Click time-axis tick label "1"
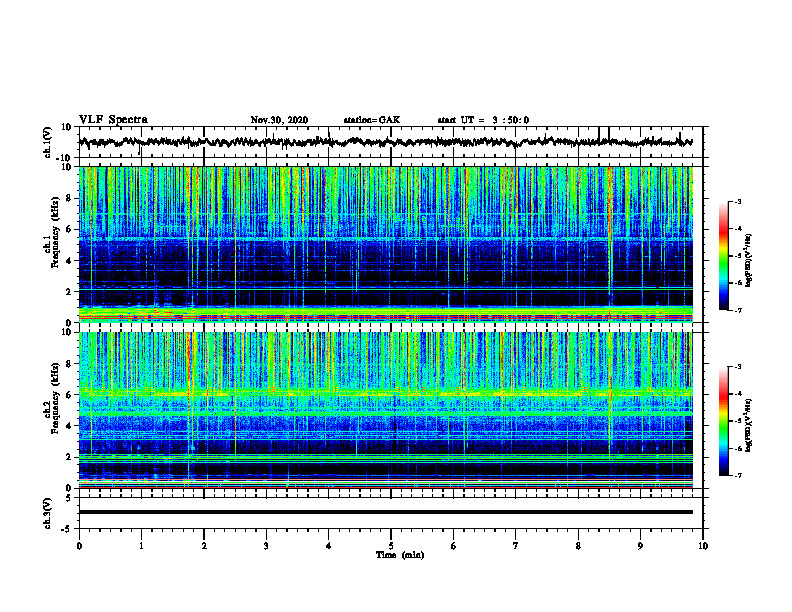This screenshot has height=612, width=792. 141,546
